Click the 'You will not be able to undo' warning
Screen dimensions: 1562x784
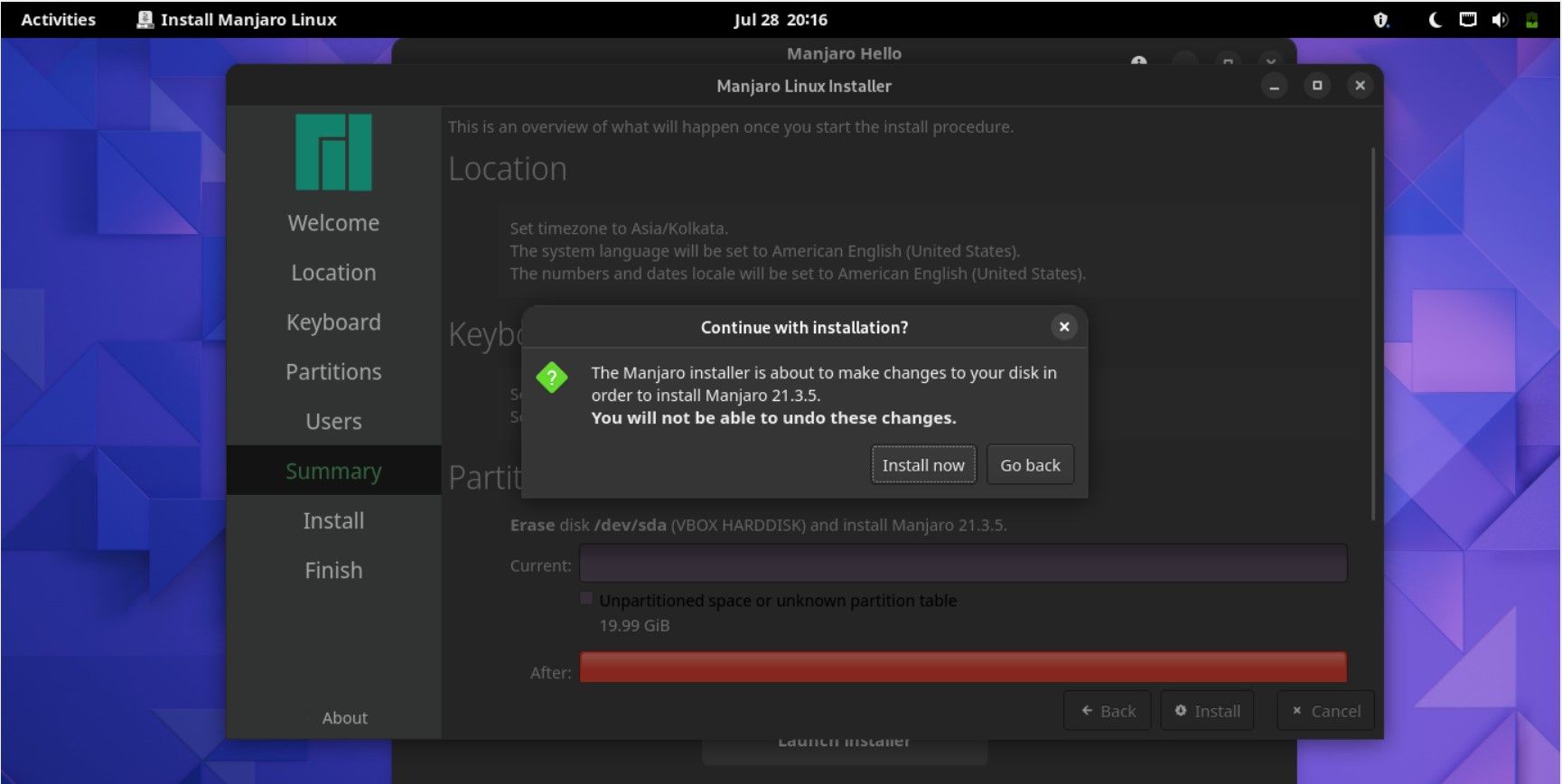click(773, 418)
